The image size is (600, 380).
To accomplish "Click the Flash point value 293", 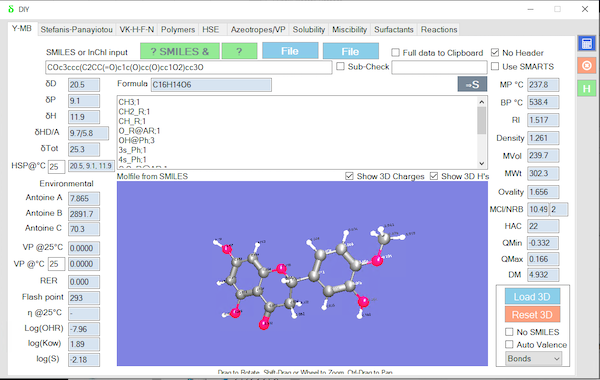I will pos(84,298).
